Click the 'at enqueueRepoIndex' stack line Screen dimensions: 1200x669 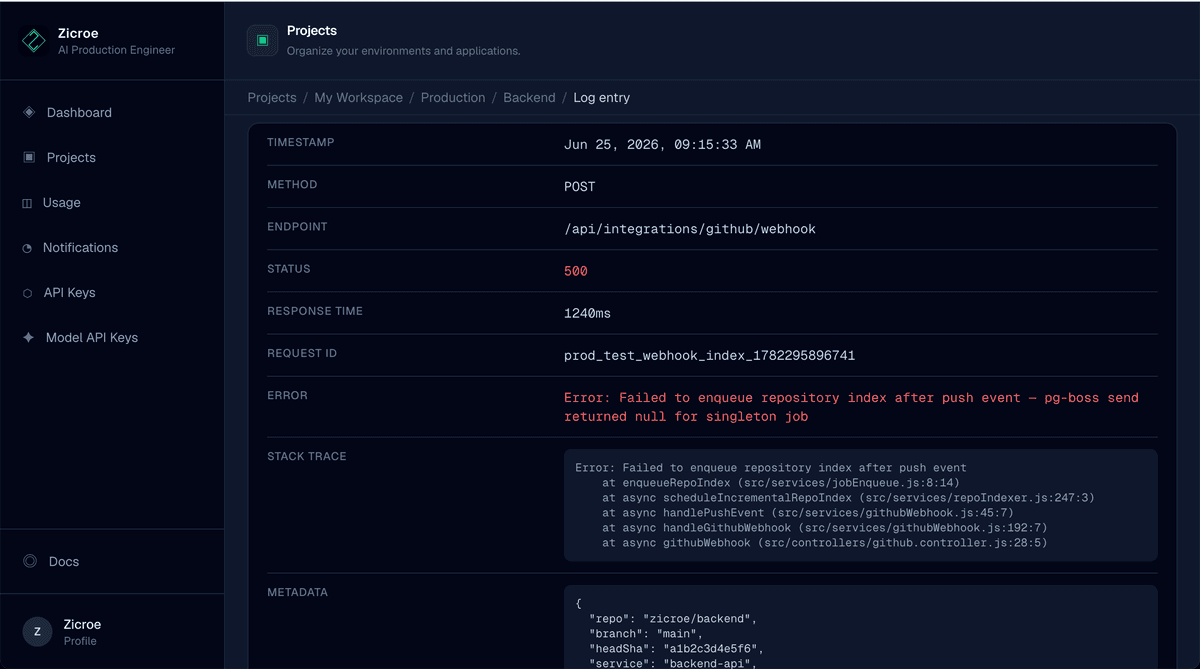coord(780,482)
